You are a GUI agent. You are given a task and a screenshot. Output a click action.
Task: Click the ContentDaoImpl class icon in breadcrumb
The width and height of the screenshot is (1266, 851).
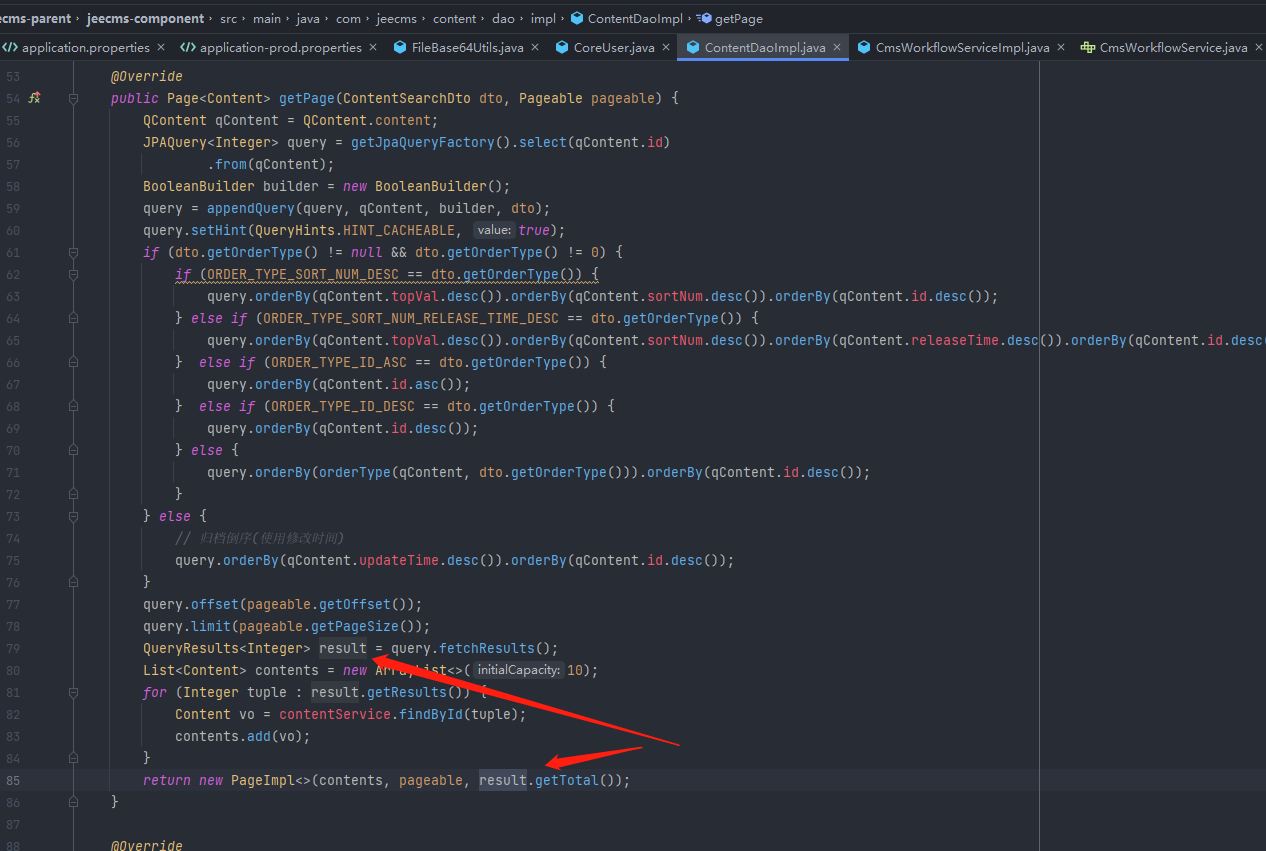coord(577,18)
